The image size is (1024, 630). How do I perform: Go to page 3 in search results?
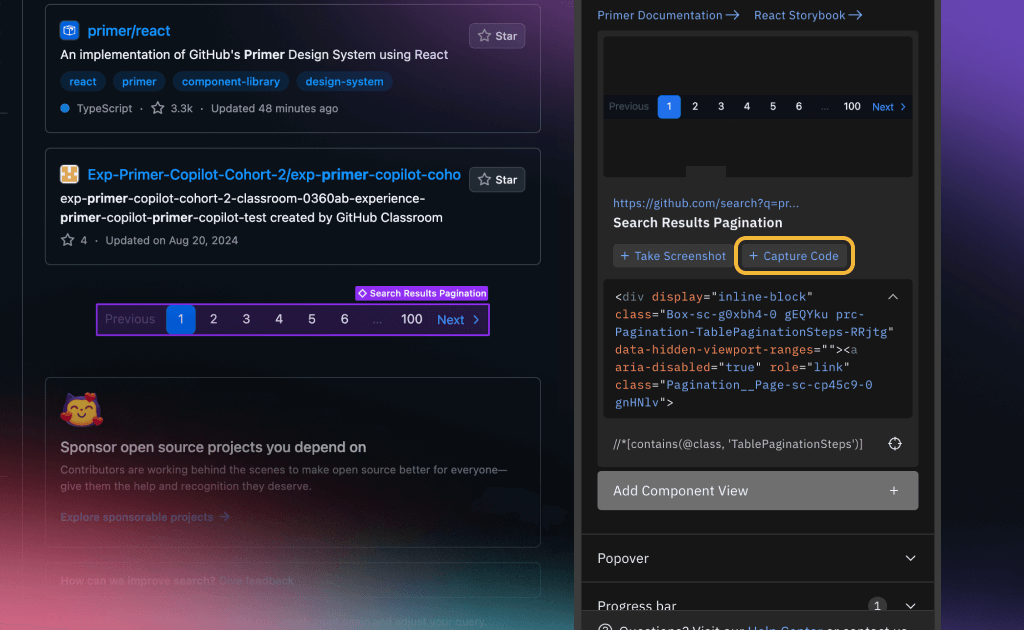coord(246,319)
